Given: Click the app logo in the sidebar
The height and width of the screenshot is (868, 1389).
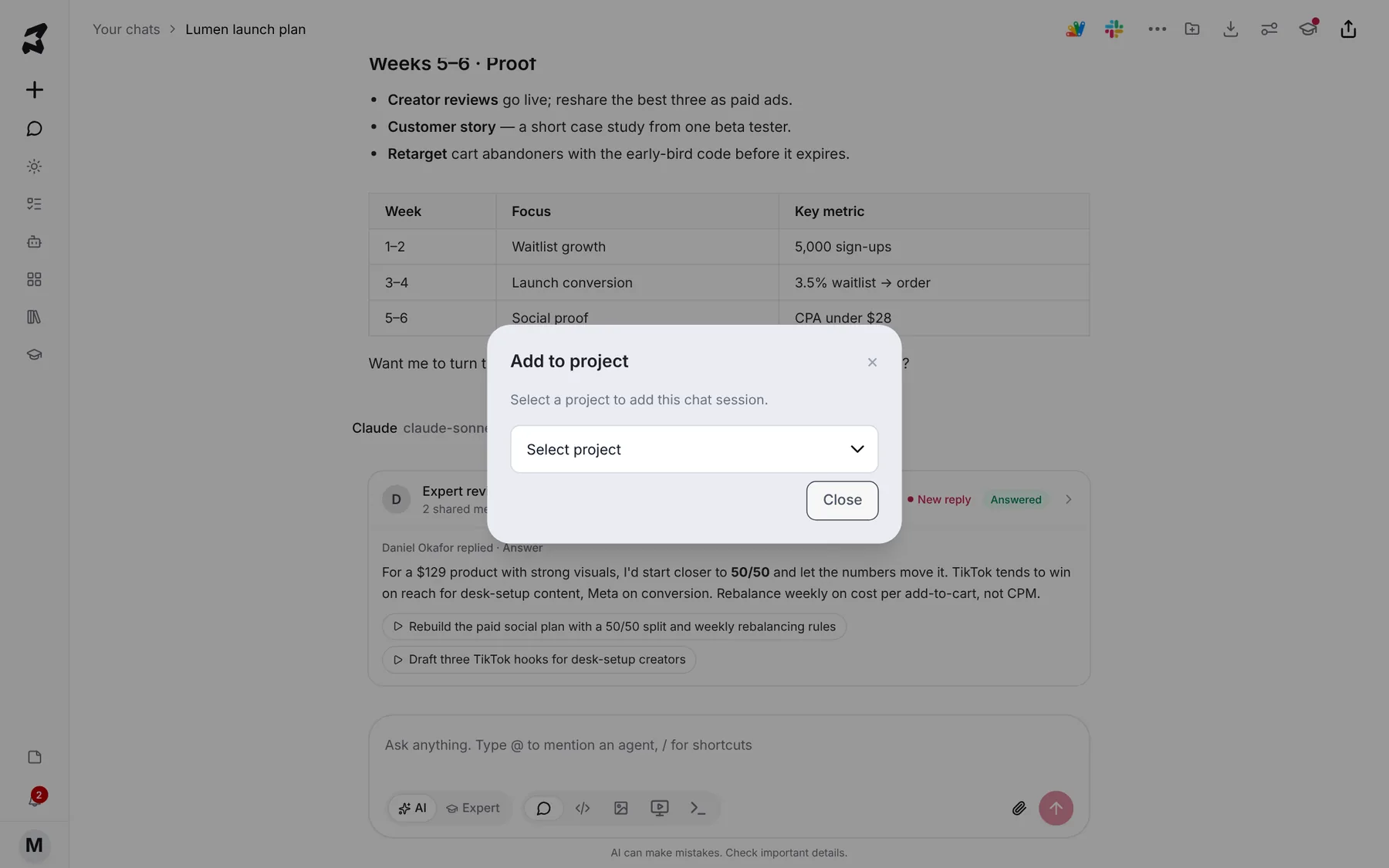Looking at the screenshot, I should pyautogui.click(x=34, y=38).
